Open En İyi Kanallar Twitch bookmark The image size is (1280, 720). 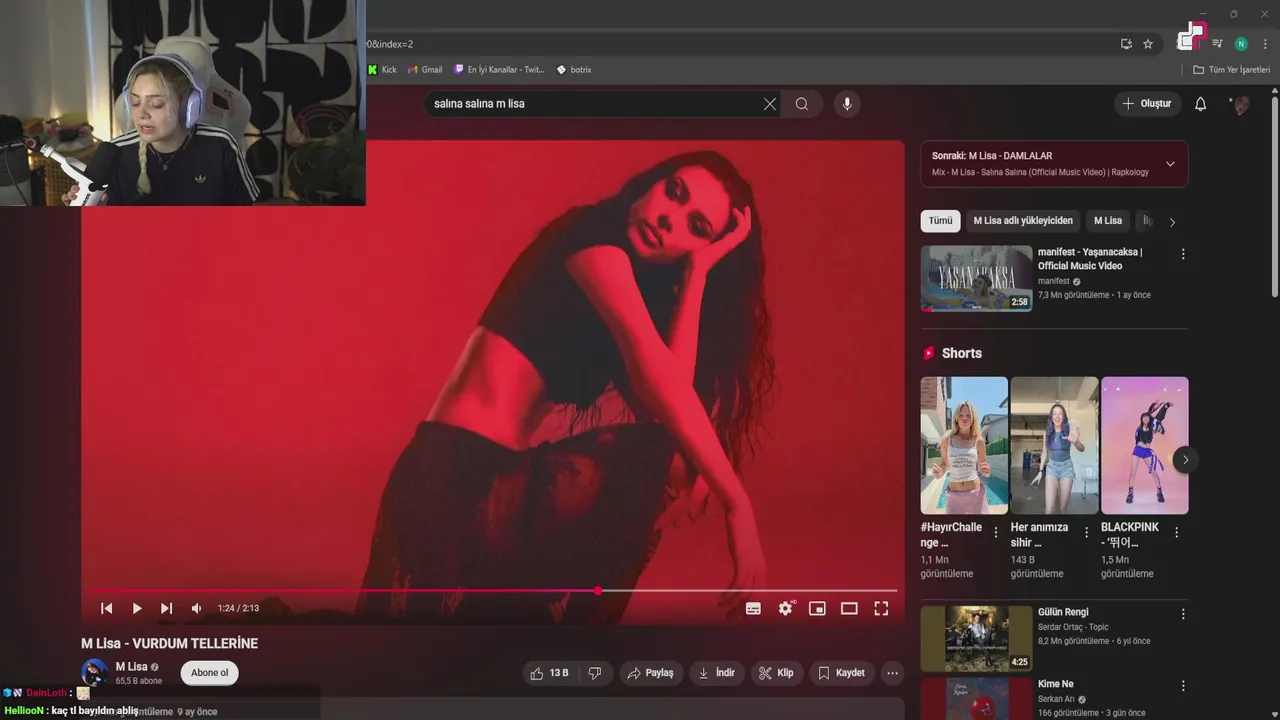coord(499,70)
